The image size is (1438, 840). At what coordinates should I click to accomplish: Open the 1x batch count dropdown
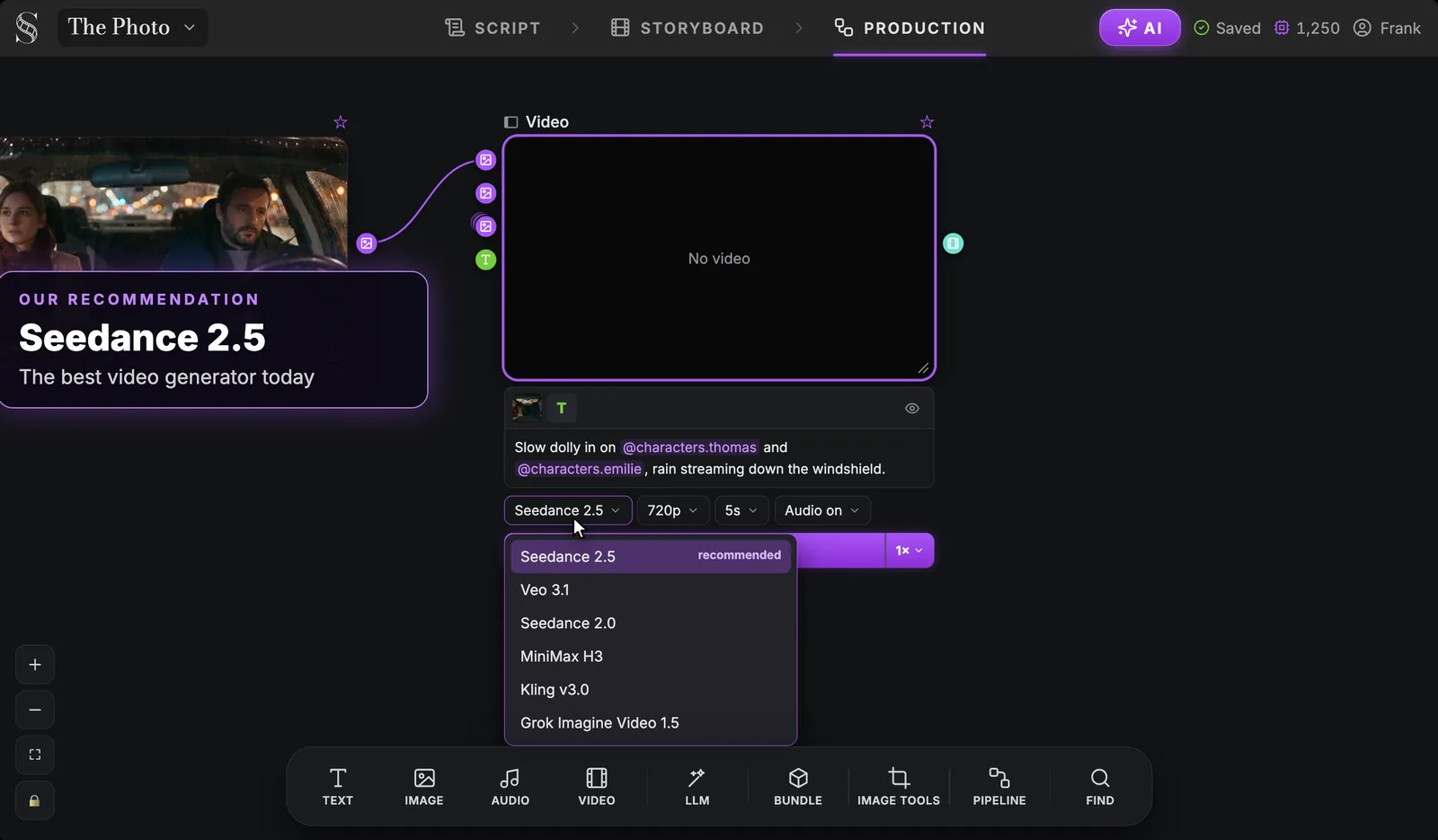tap(910, 551)
